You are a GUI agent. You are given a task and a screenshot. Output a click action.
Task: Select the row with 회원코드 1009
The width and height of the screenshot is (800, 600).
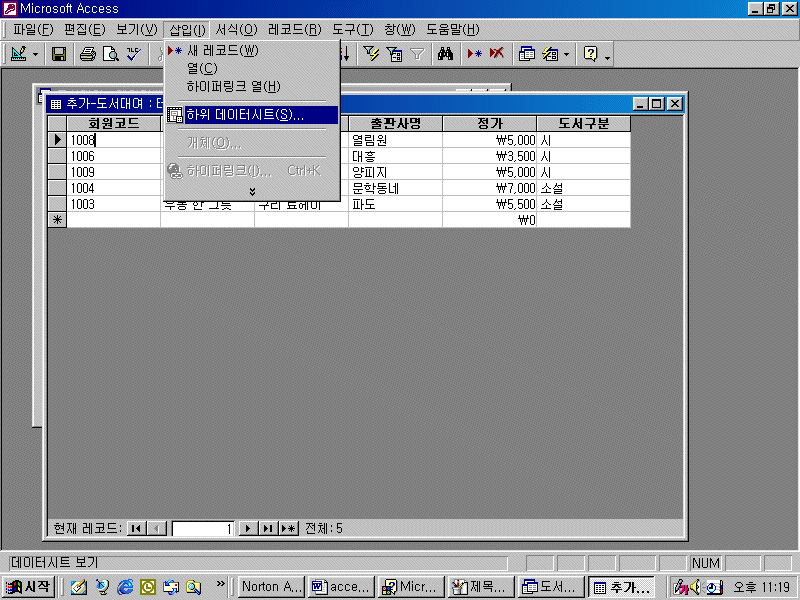58,172
